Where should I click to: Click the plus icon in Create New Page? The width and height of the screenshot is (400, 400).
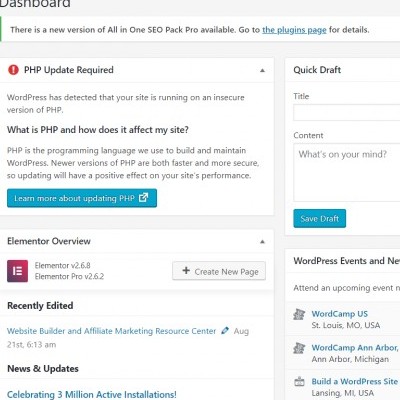(x=186, y=270)
